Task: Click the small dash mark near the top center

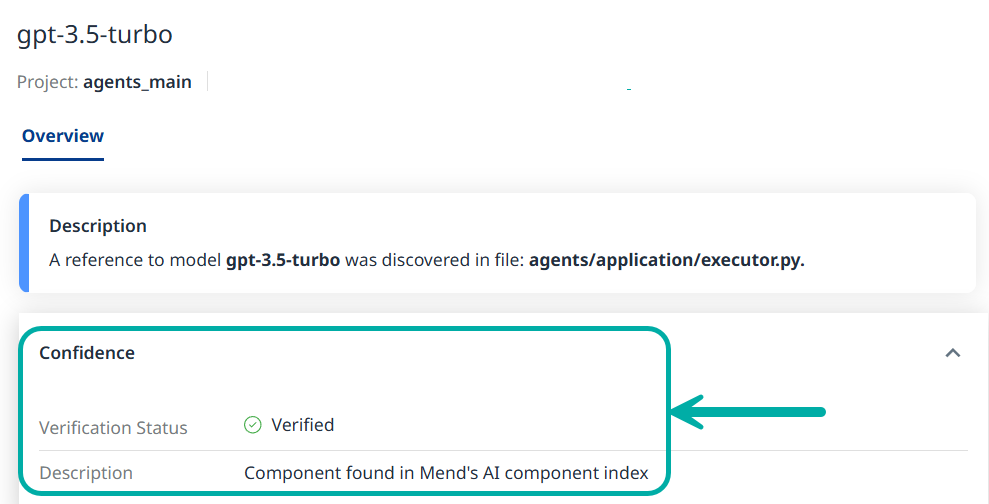Action: [x=628, y=90]
